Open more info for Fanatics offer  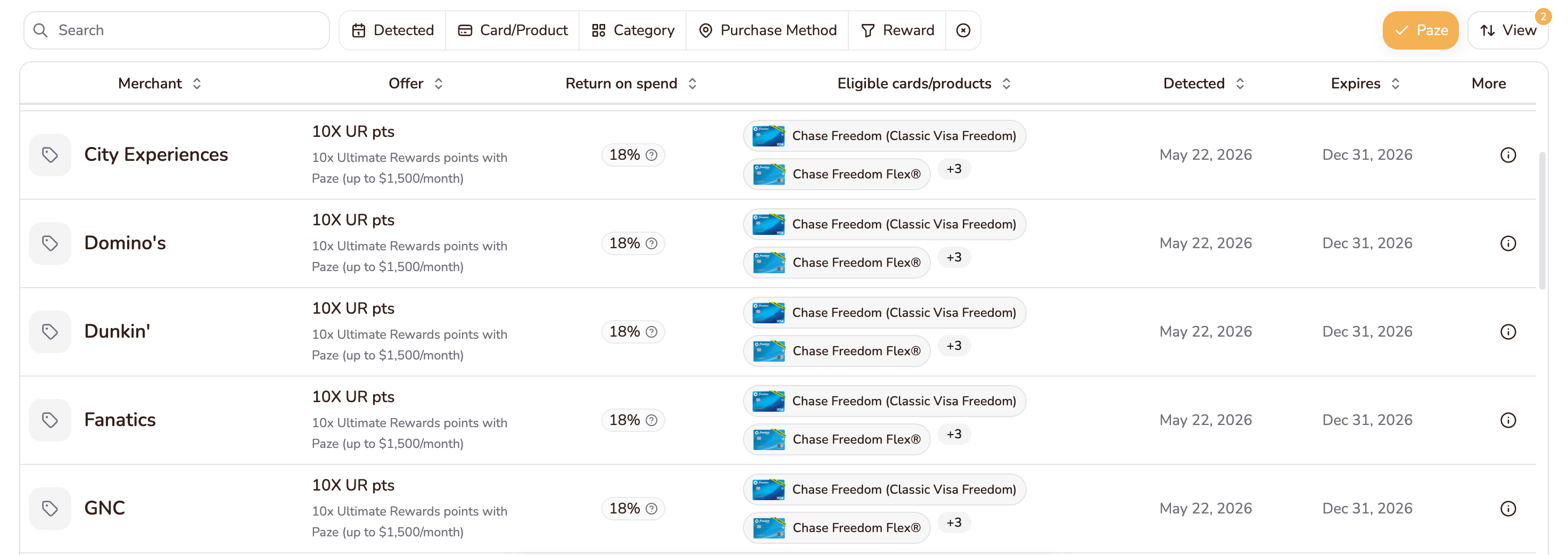click(x=1508, y=420)
